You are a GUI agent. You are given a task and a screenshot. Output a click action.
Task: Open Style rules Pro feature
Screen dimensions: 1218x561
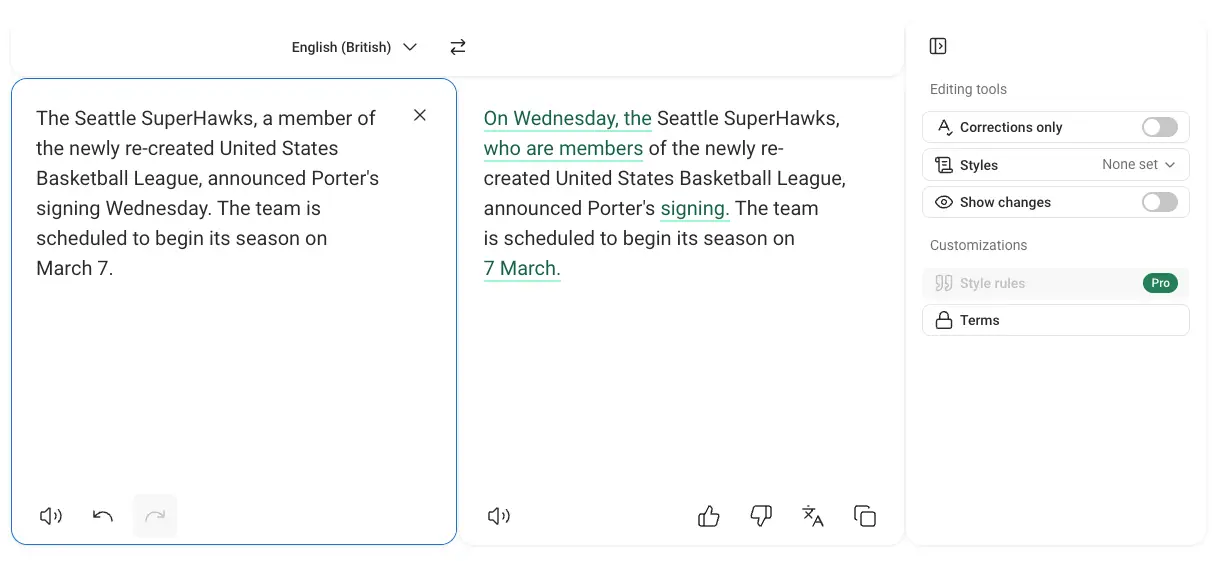pyautogui.click(x=1055, y=283)
